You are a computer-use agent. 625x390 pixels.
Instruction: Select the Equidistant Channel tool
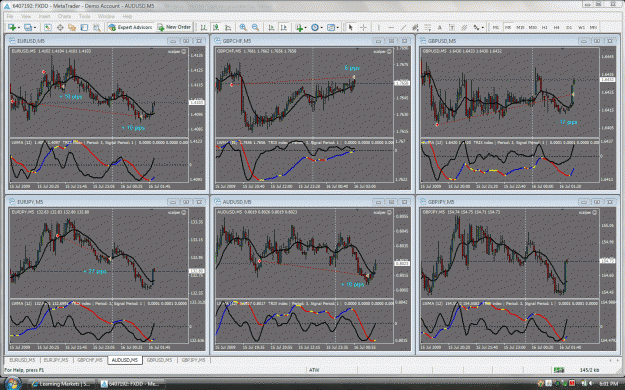tap(415, 27)
